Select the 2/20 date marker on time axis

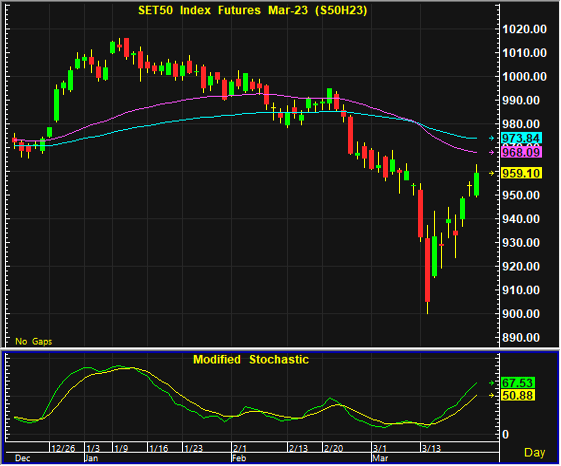pos(333,448)
